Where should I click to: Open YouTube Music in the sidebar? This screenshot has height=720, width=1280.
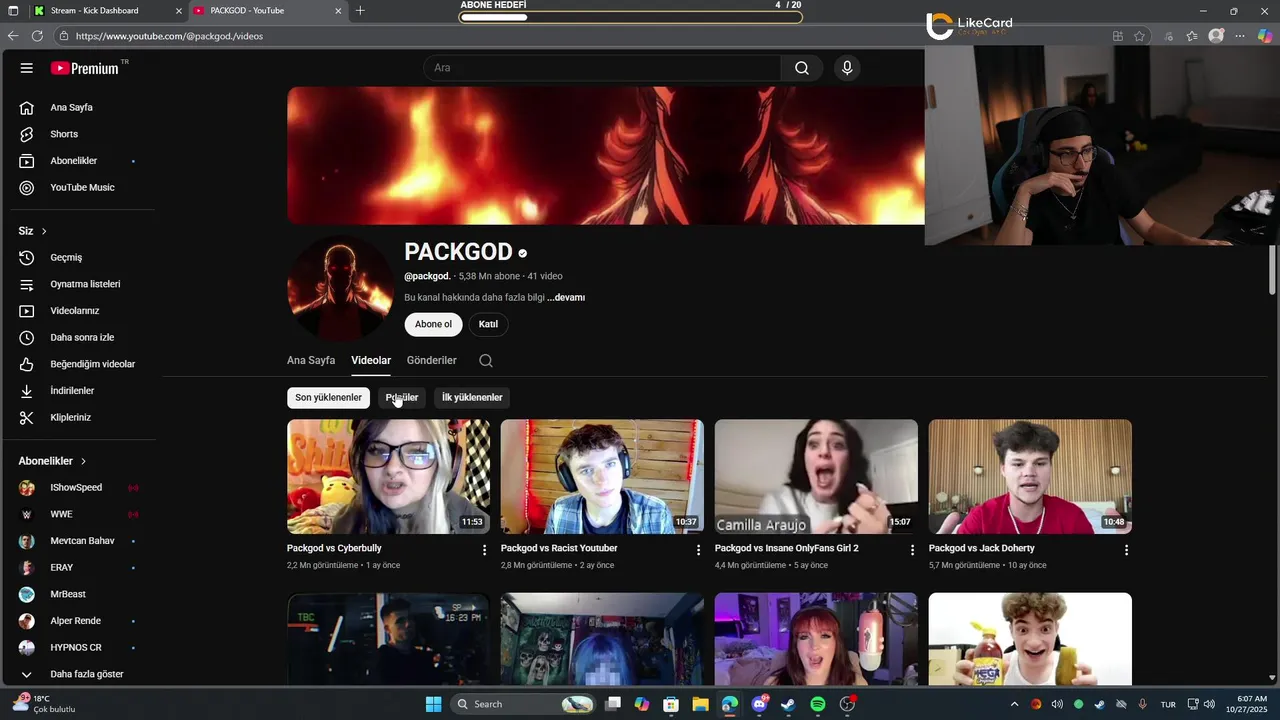(81, 187)
